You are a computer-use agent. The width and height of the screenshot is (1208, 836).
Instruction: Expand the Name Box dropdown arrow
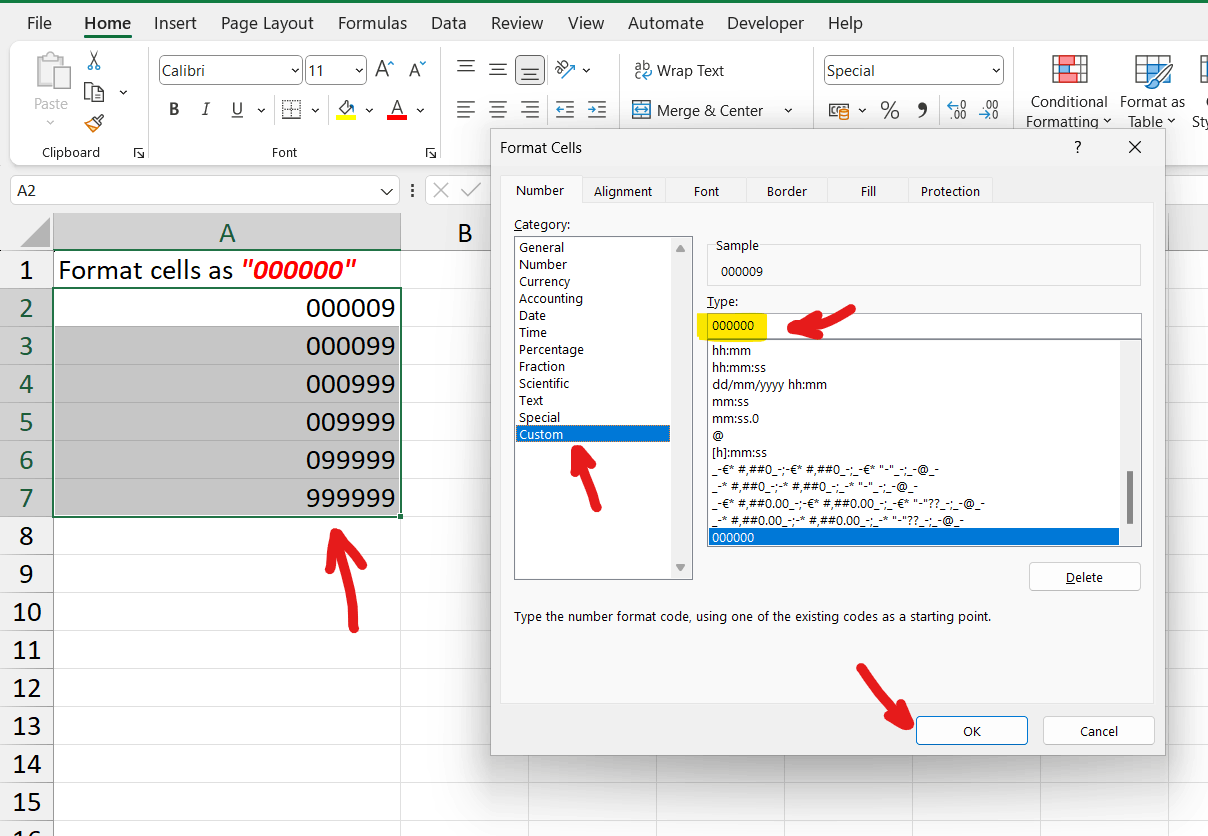point(388,190)
